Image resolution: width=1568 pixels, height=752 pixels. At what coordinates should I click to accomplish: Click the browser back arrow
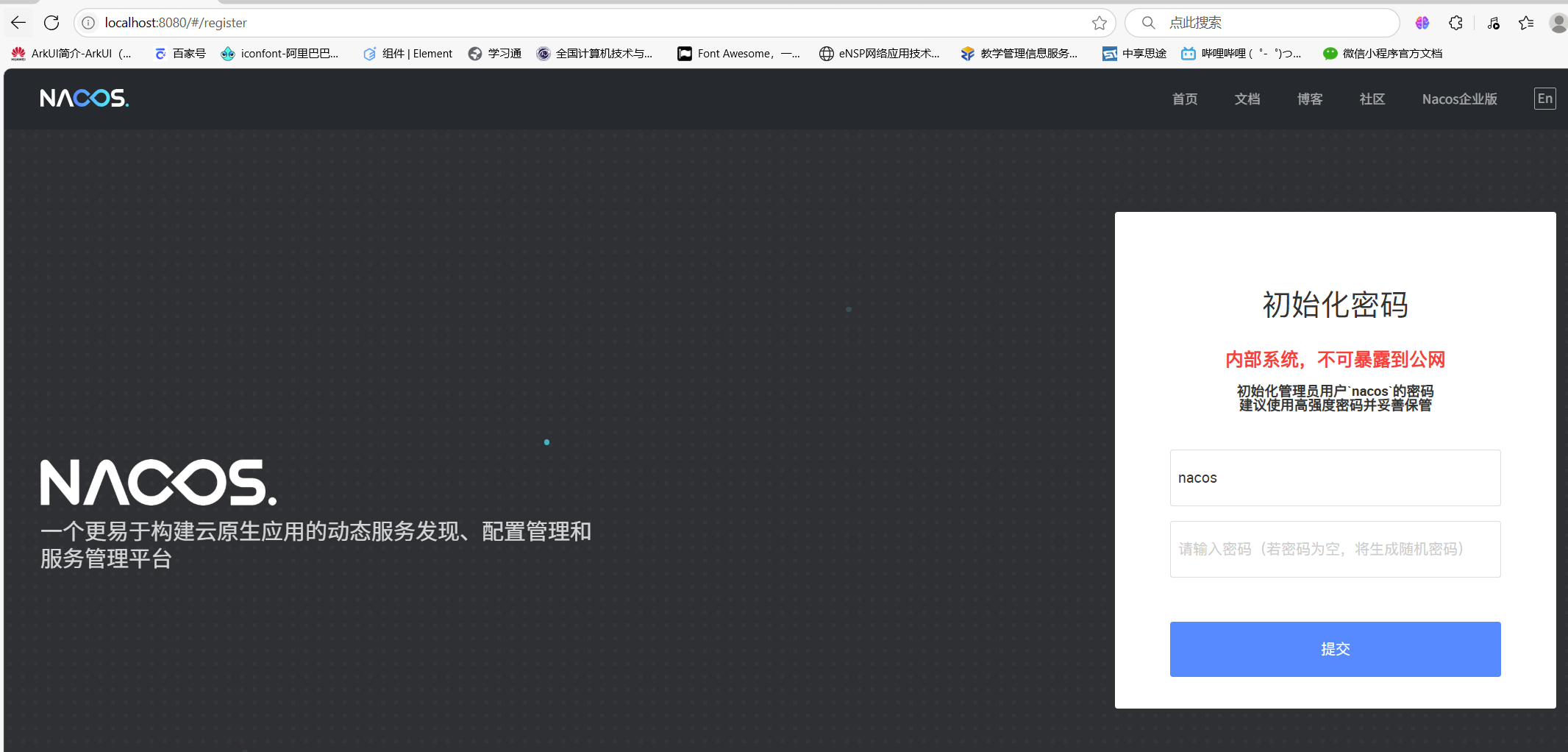click(x=18, y=23)
